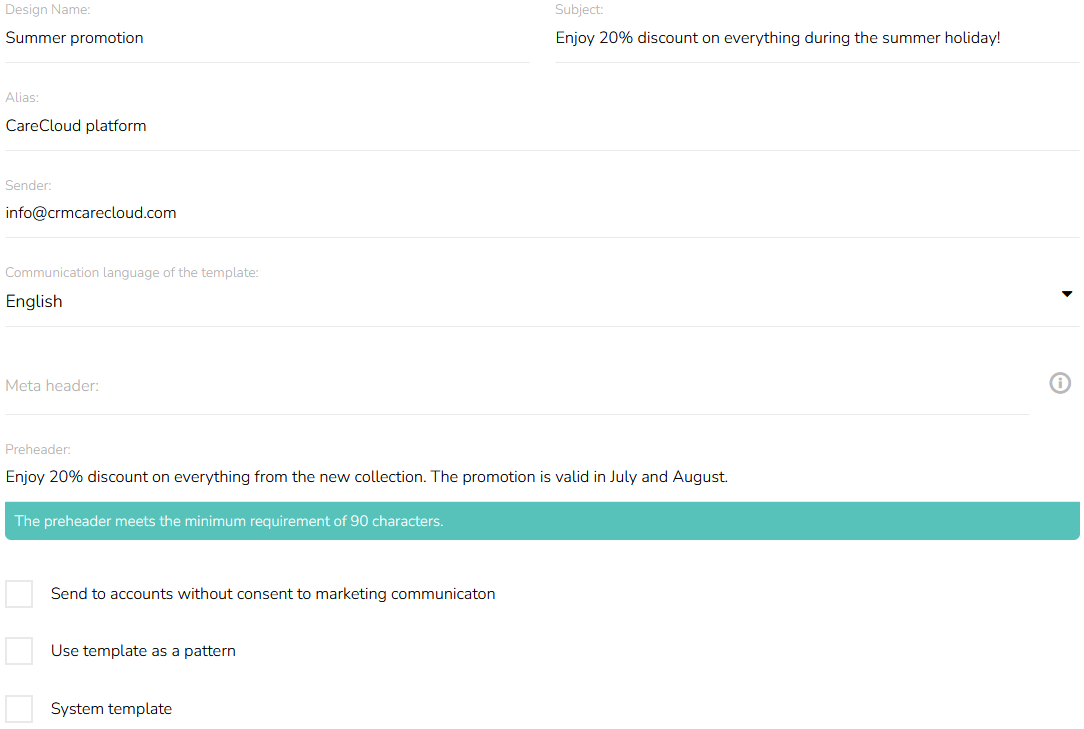Click the Meta header info icon
Viewport: 1084px width, 729px height.
click(1060, 383)
